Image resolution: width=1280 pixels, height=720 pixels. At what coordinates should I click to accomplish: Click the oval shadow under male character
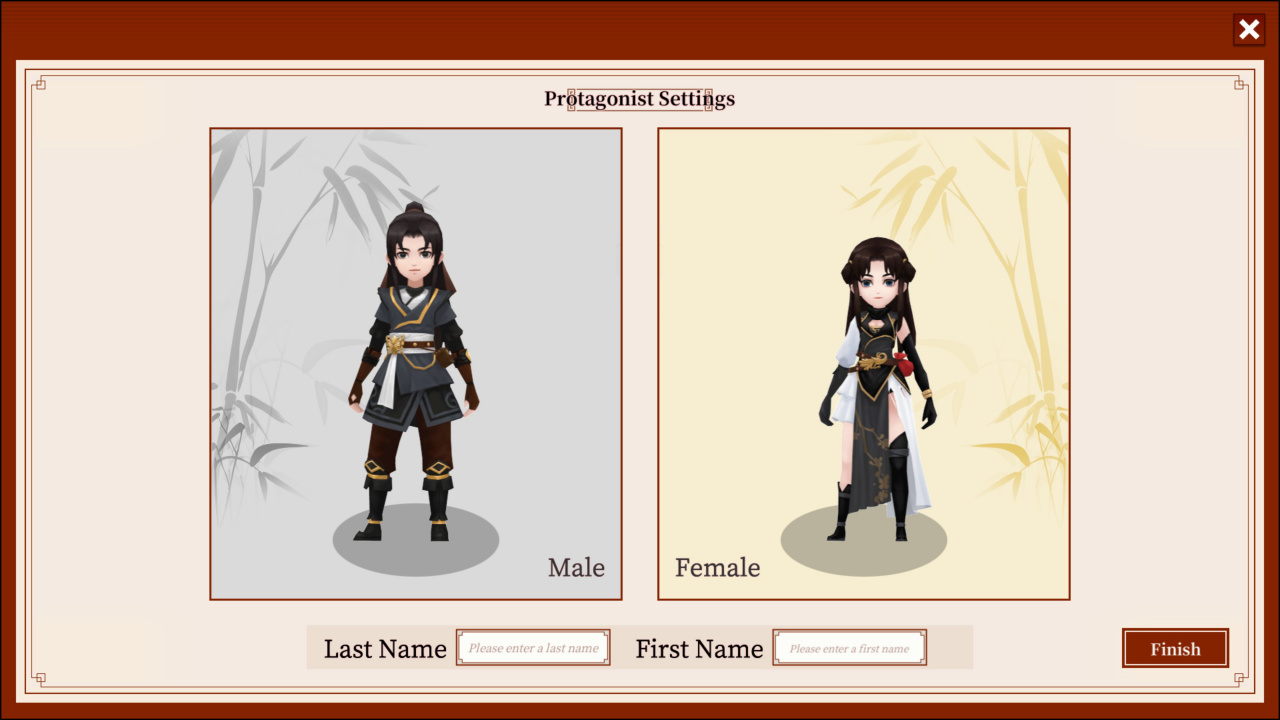pos(416,541)
